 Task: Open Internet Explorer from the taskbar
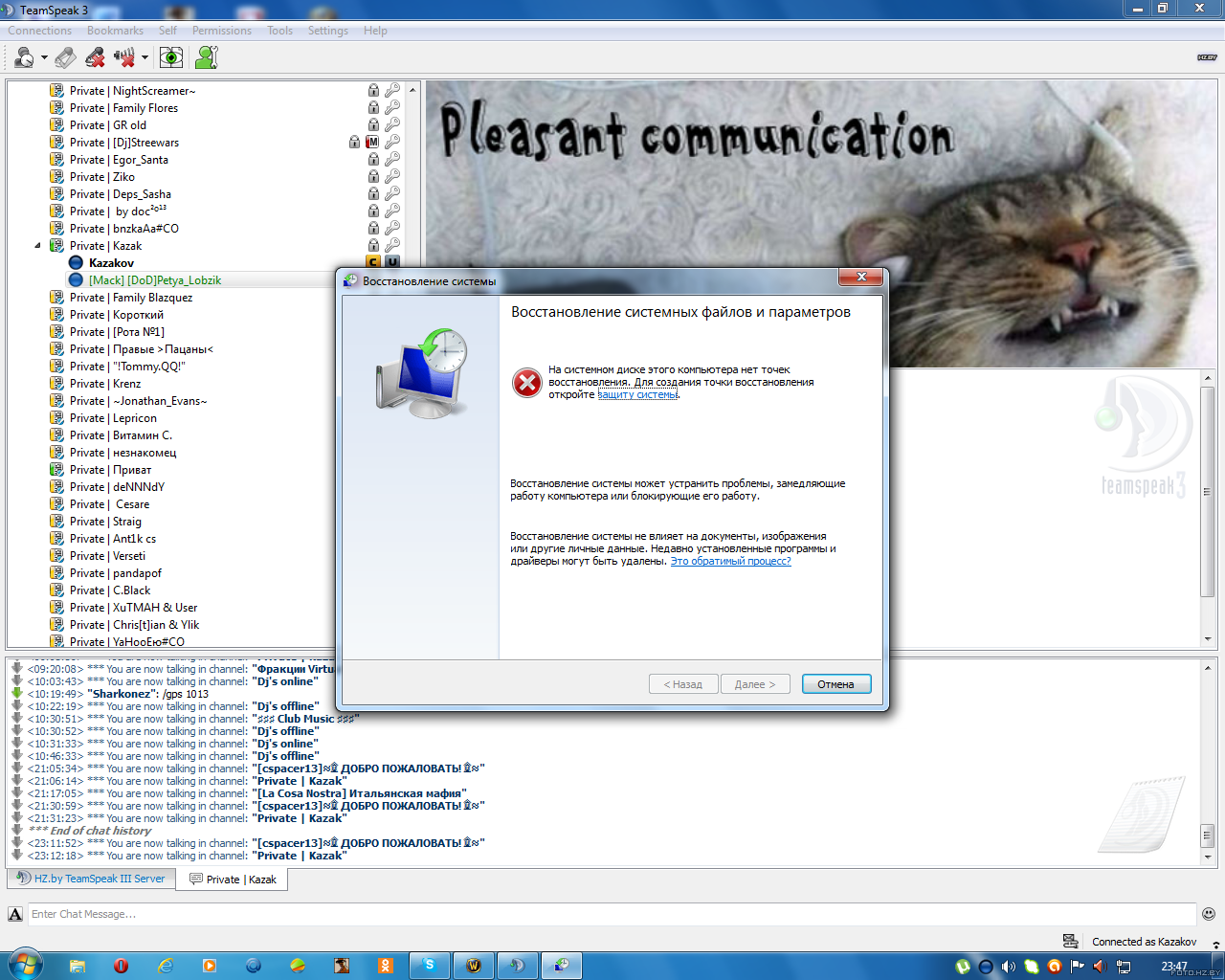[x=166, y=966]
